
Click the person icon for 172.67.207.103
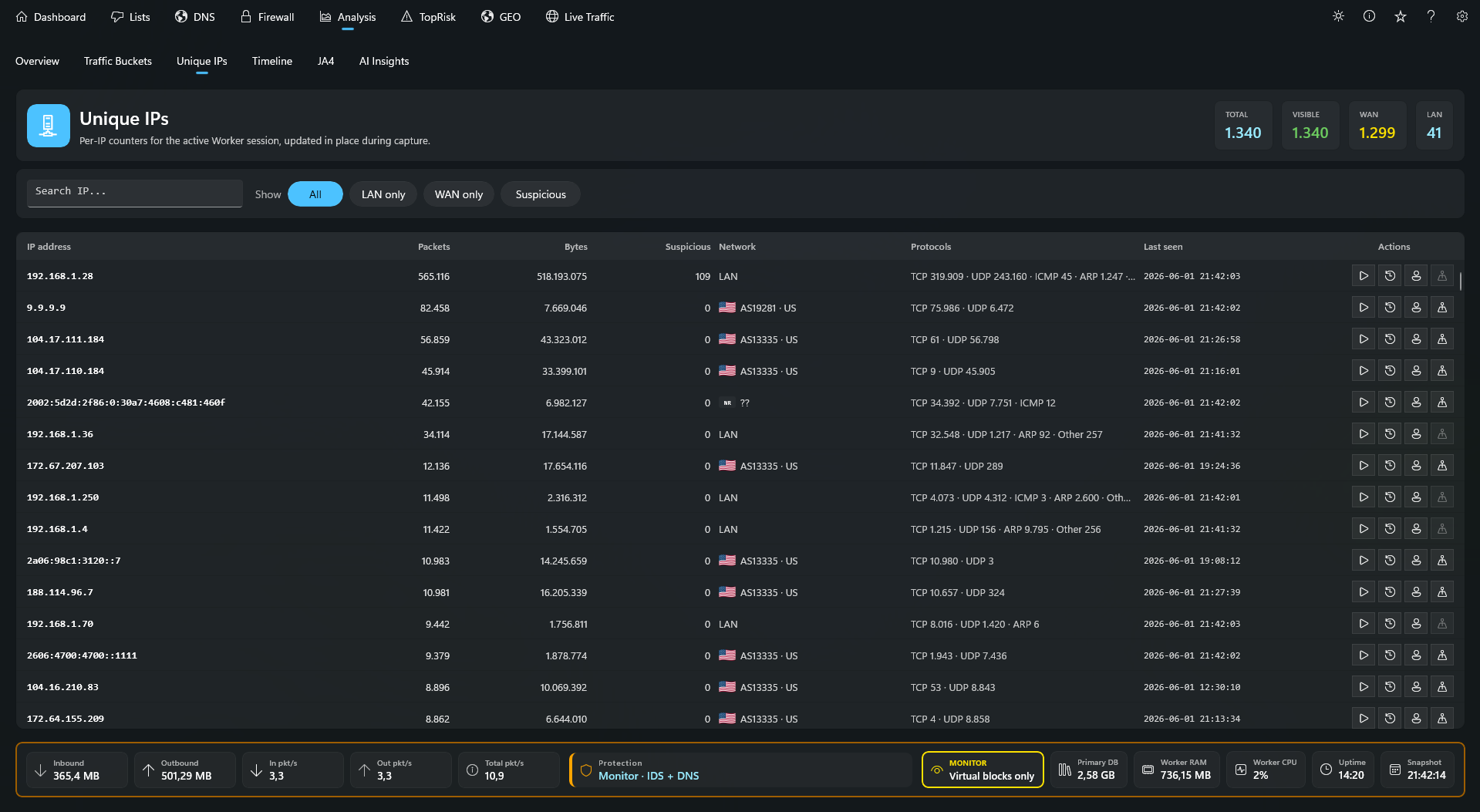[1416, 466]
